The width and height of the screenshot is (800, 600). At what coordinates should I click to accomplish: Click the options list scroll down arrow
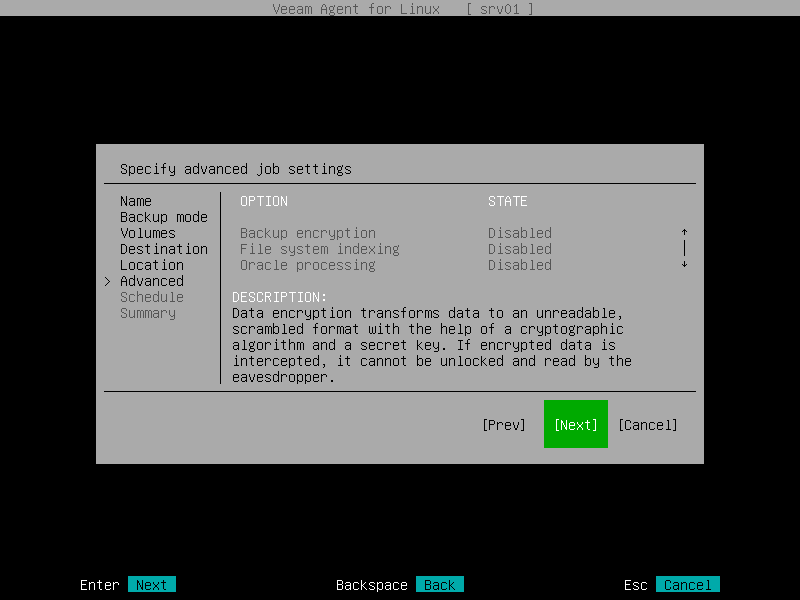(684, 264)
